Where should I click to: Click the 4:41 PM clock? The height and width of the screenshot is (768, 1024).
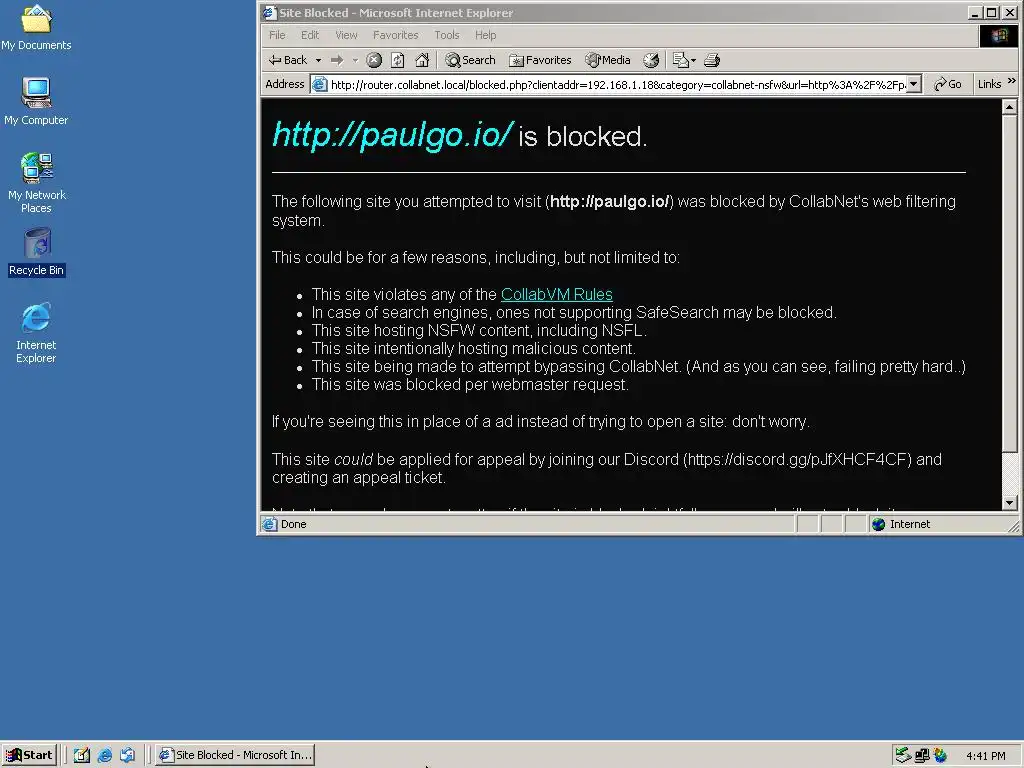click(x=985, y=756)
